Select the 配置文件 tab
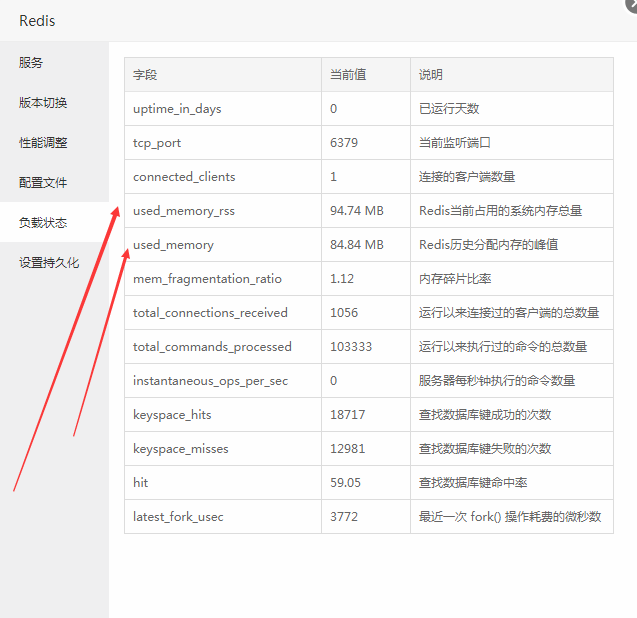The height and width of the screenshot is (618, 637). point(43,182)
